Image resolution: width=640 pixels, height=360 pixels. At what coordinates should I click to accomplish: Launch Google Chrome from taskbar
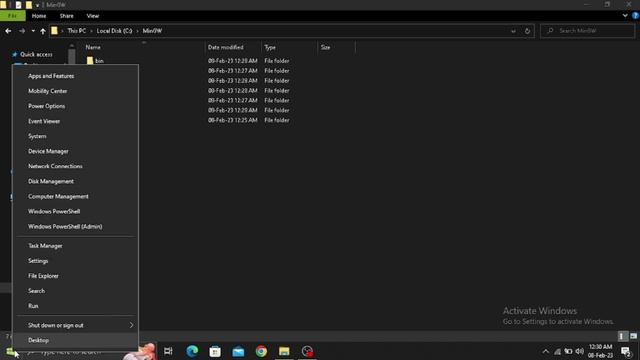(x=261, y=351)
